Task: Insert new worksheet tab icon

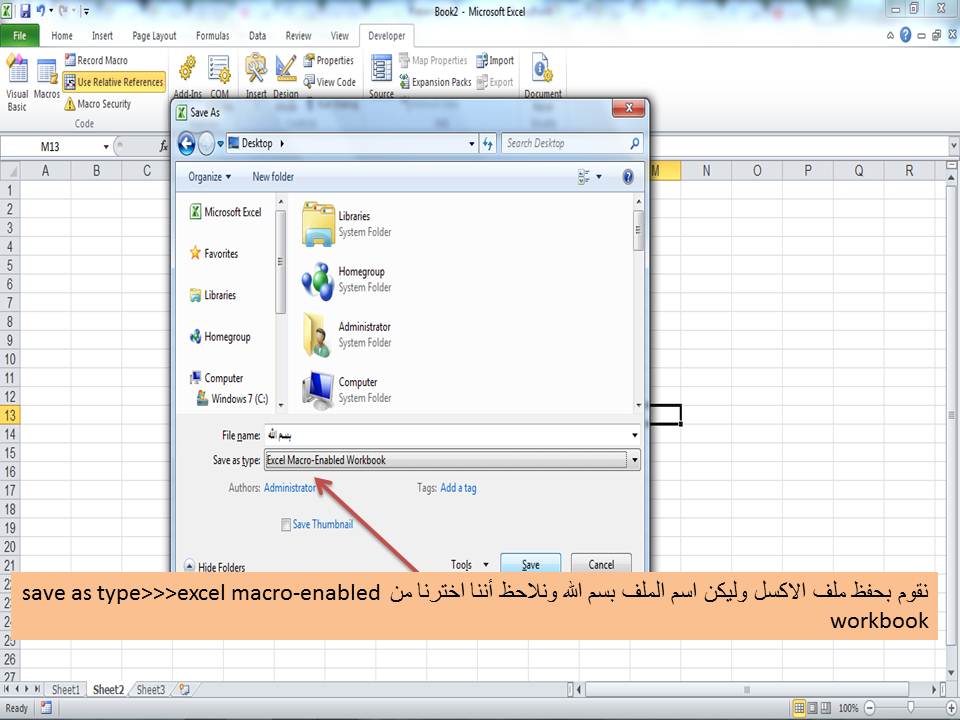Action: point(184,689)
